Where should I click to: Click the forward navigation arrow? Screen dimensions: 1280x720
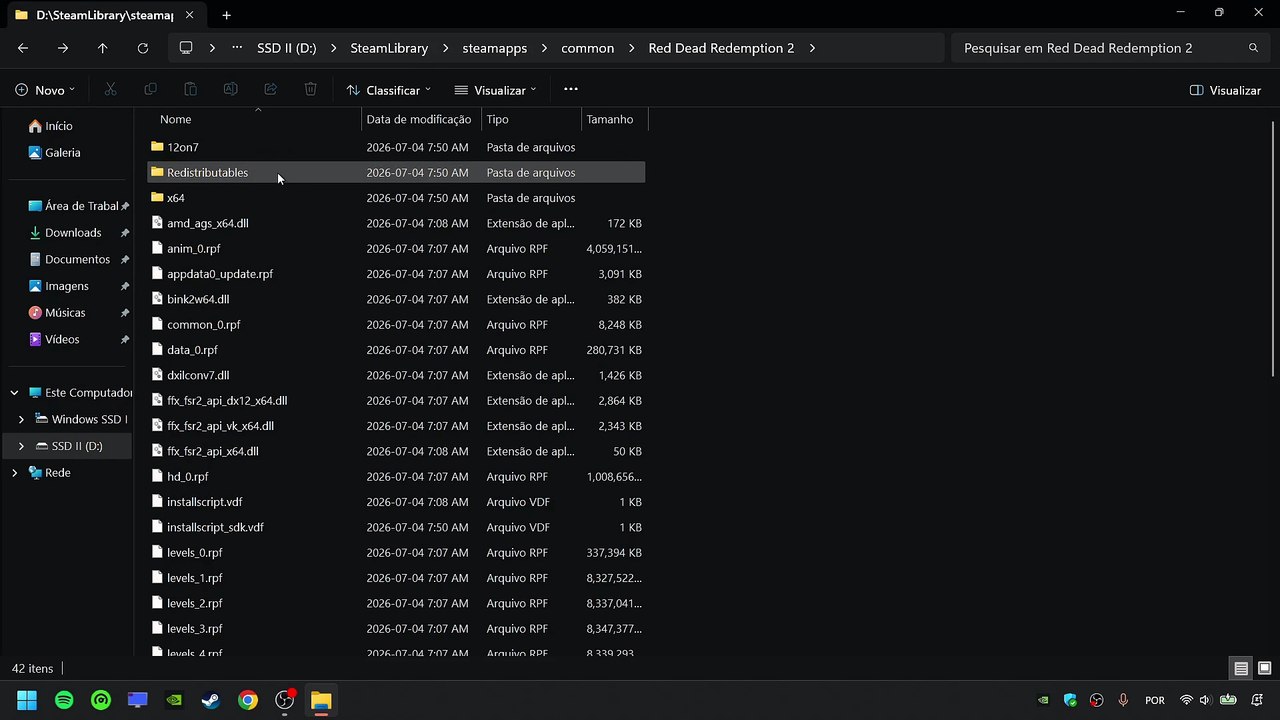63,48
